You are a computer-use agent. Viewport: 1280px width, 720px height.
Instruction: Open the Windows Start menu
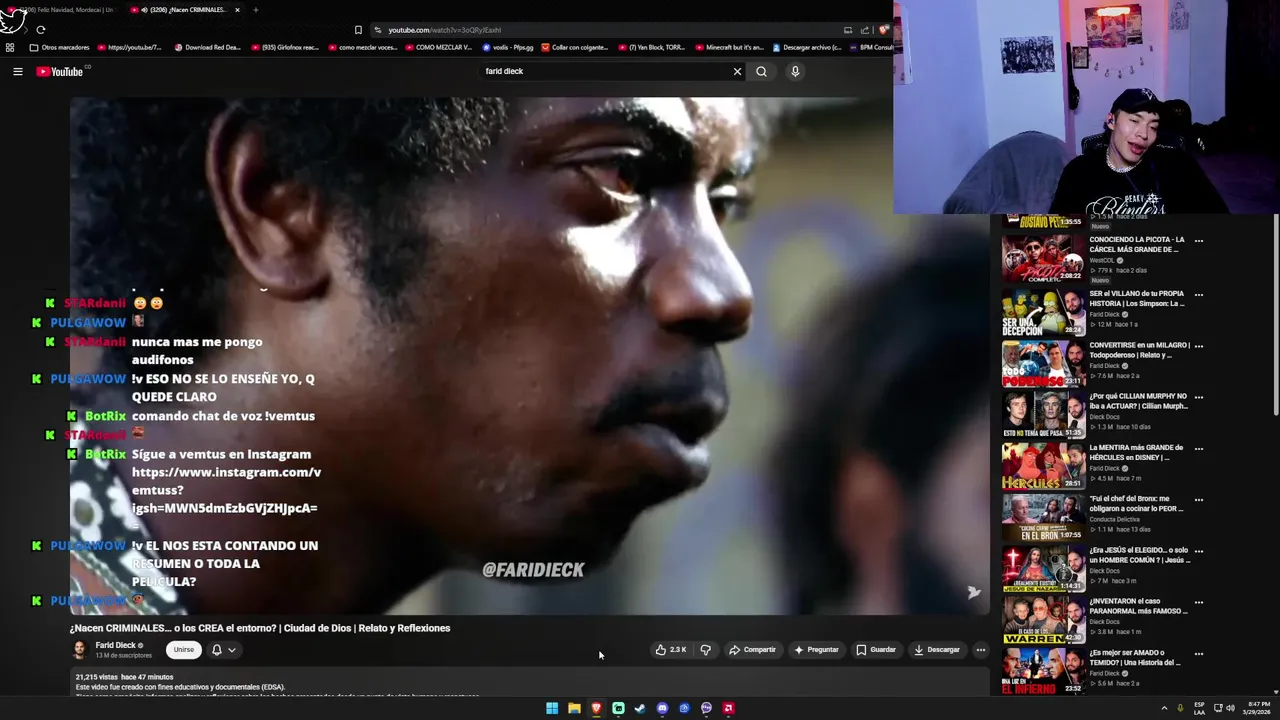pyautogui.click(x=552, y=708)
